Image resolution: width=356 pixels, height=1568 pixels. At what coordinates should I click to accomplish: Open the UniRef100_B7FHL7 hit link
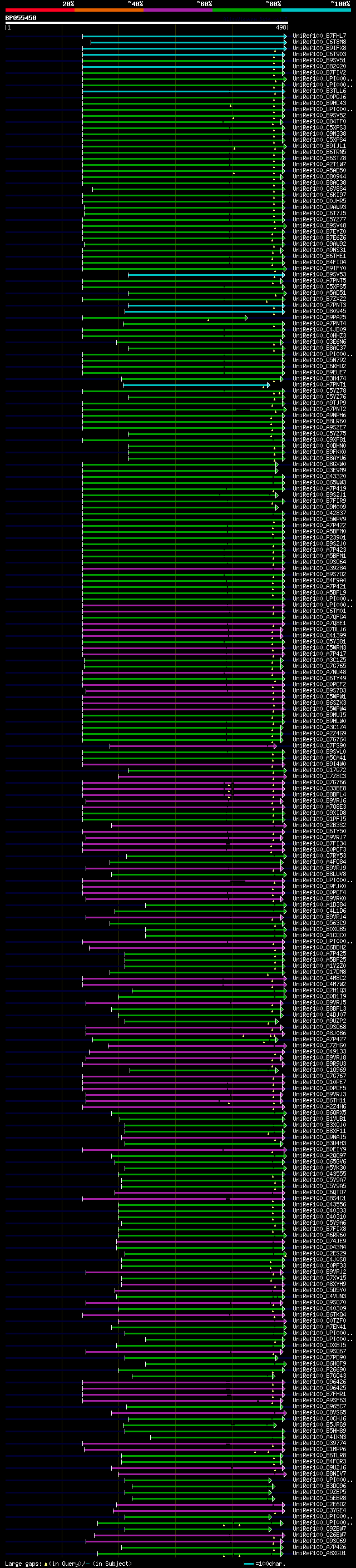319,36
